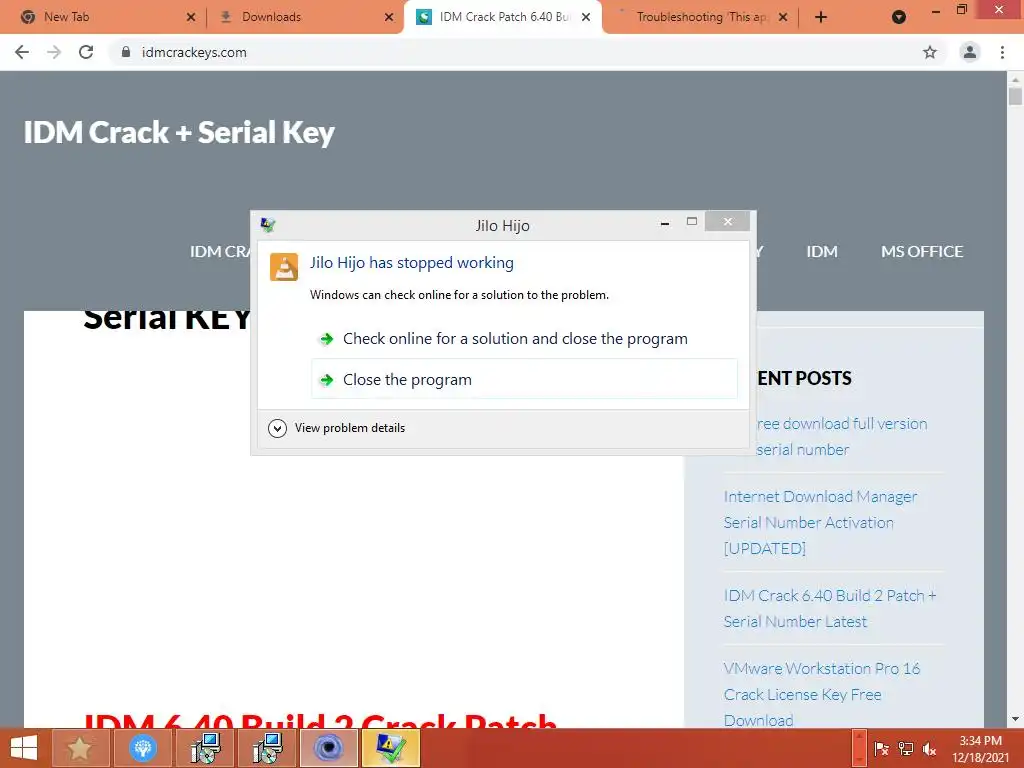
Task: Click the Jilo Hijo title bar app icon
Action: 268,225
